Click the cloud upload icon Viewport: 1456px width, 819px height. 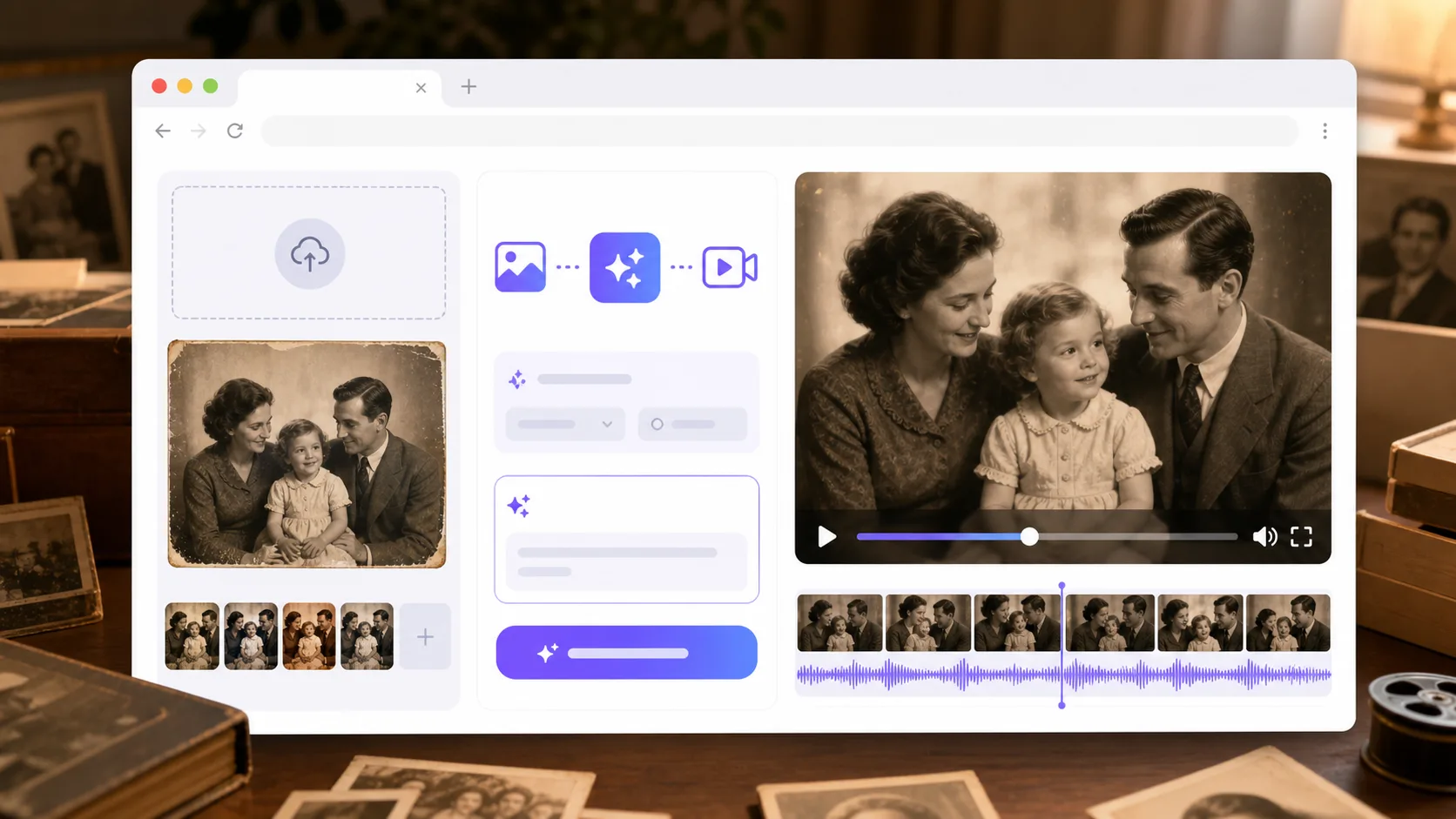click(309, 254)
